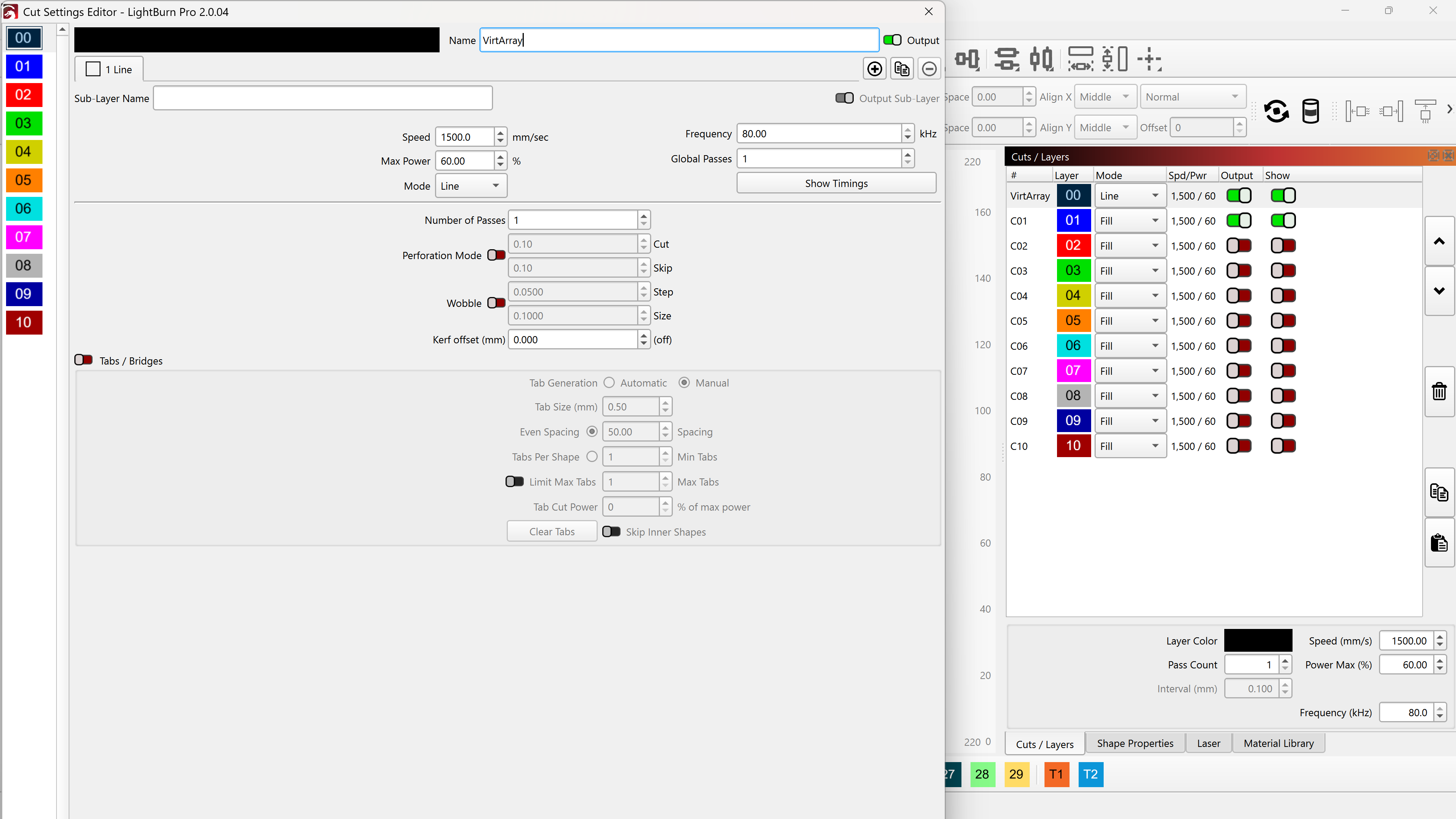Click the paste layer settings icon
Screen dimensions: 1456x819
[1439, 542]
